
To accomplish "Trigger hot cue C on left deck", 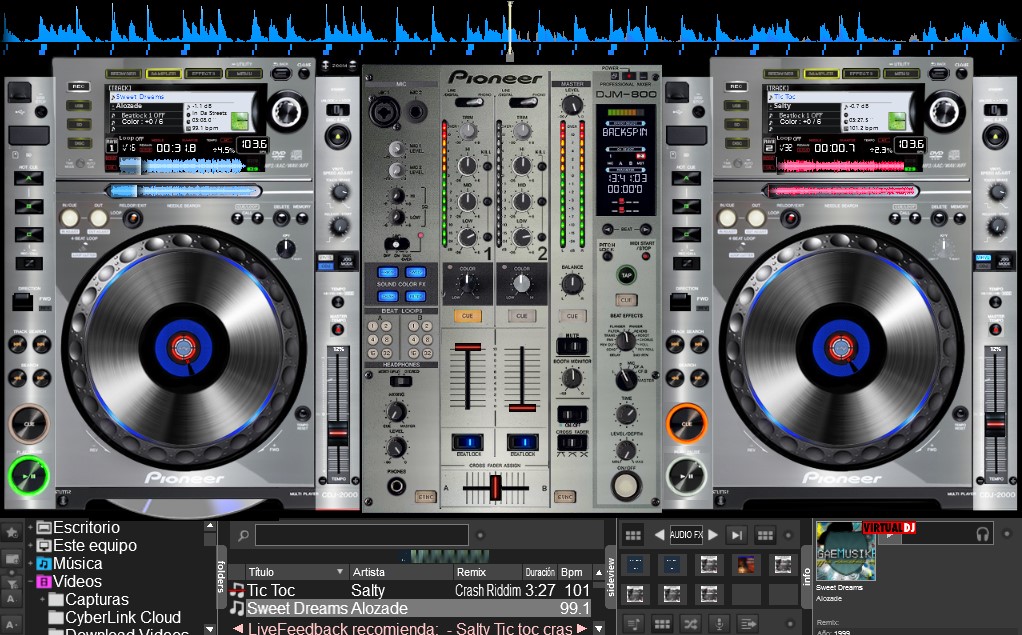I will (29, 234).
